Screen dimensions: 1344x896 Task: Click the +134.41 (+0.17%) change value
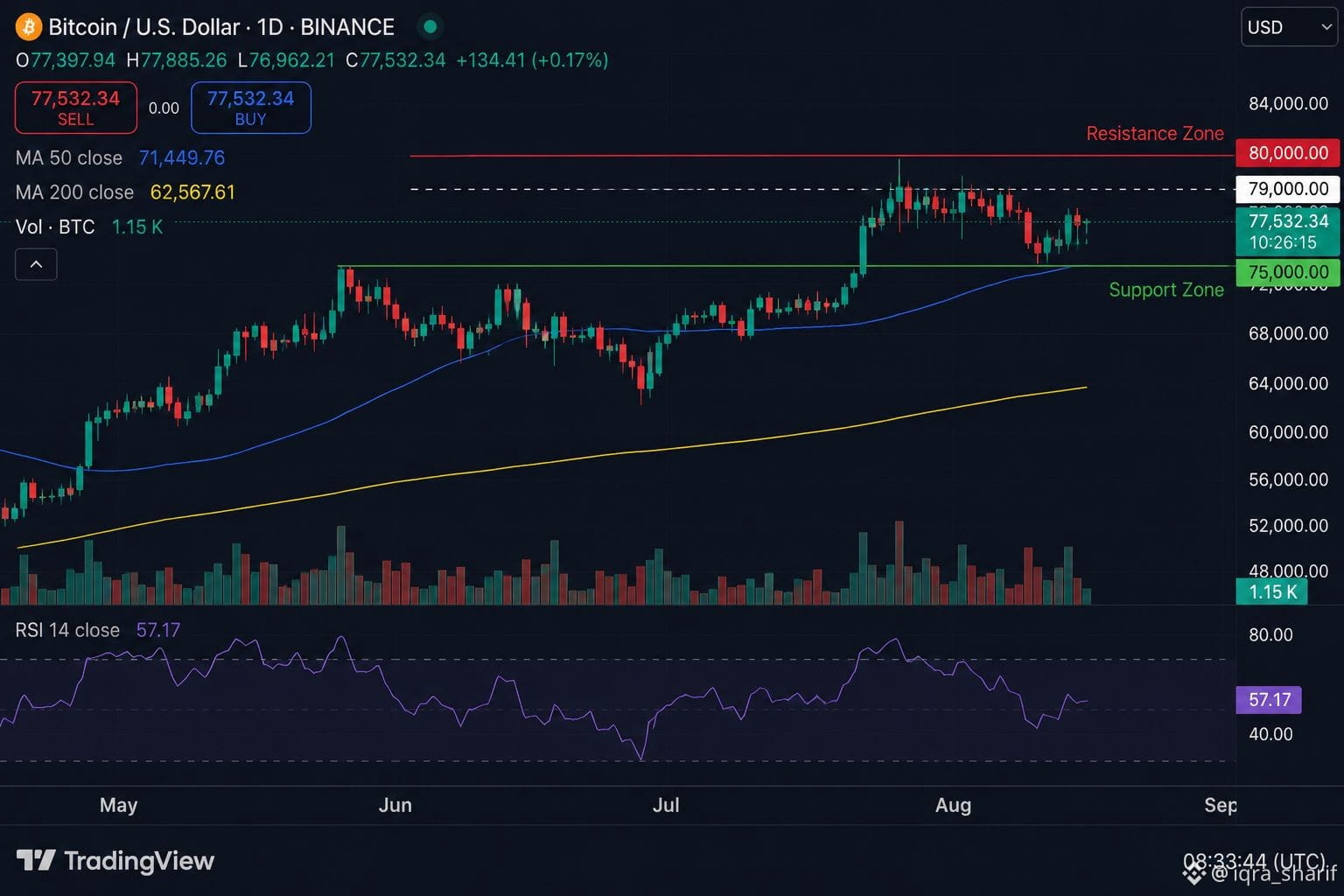click(532, 60)
